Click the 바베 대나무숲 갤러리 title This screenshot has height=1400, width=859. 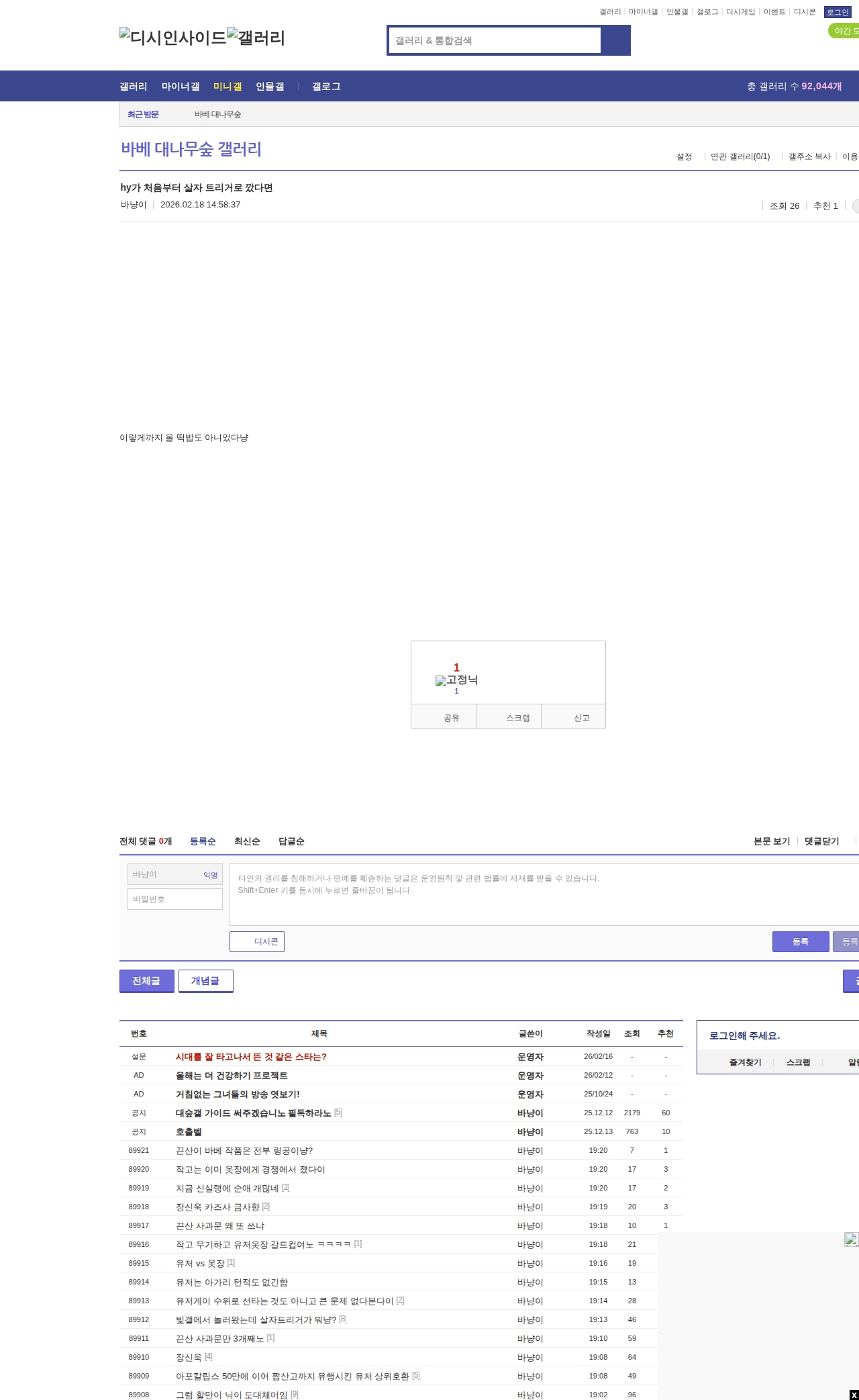click(x=191, y=149)
